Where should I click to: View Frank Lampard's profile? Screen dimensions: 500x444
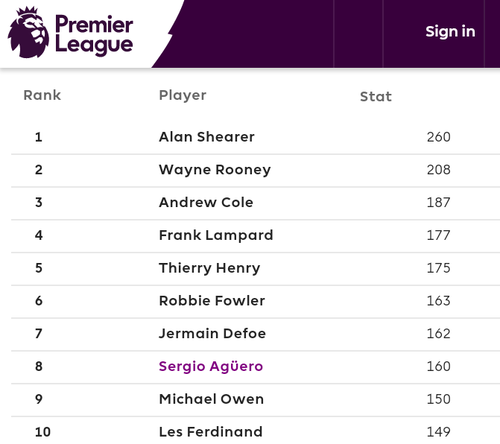216,235
